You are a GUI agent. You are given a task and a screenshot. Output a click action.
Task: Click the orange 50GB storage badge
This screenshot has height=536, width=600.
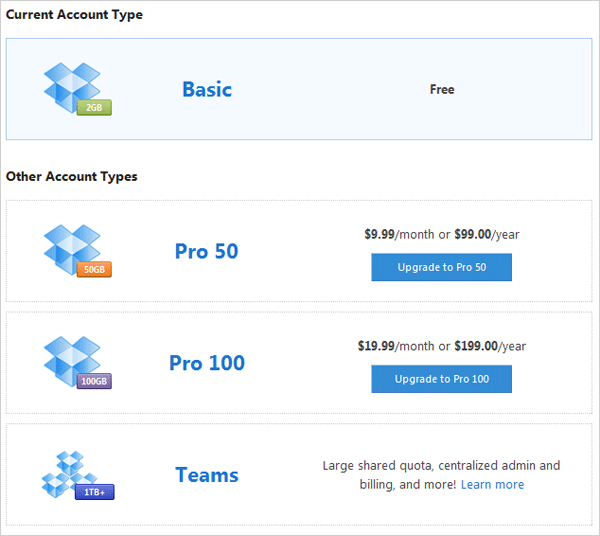coord(94,269)
